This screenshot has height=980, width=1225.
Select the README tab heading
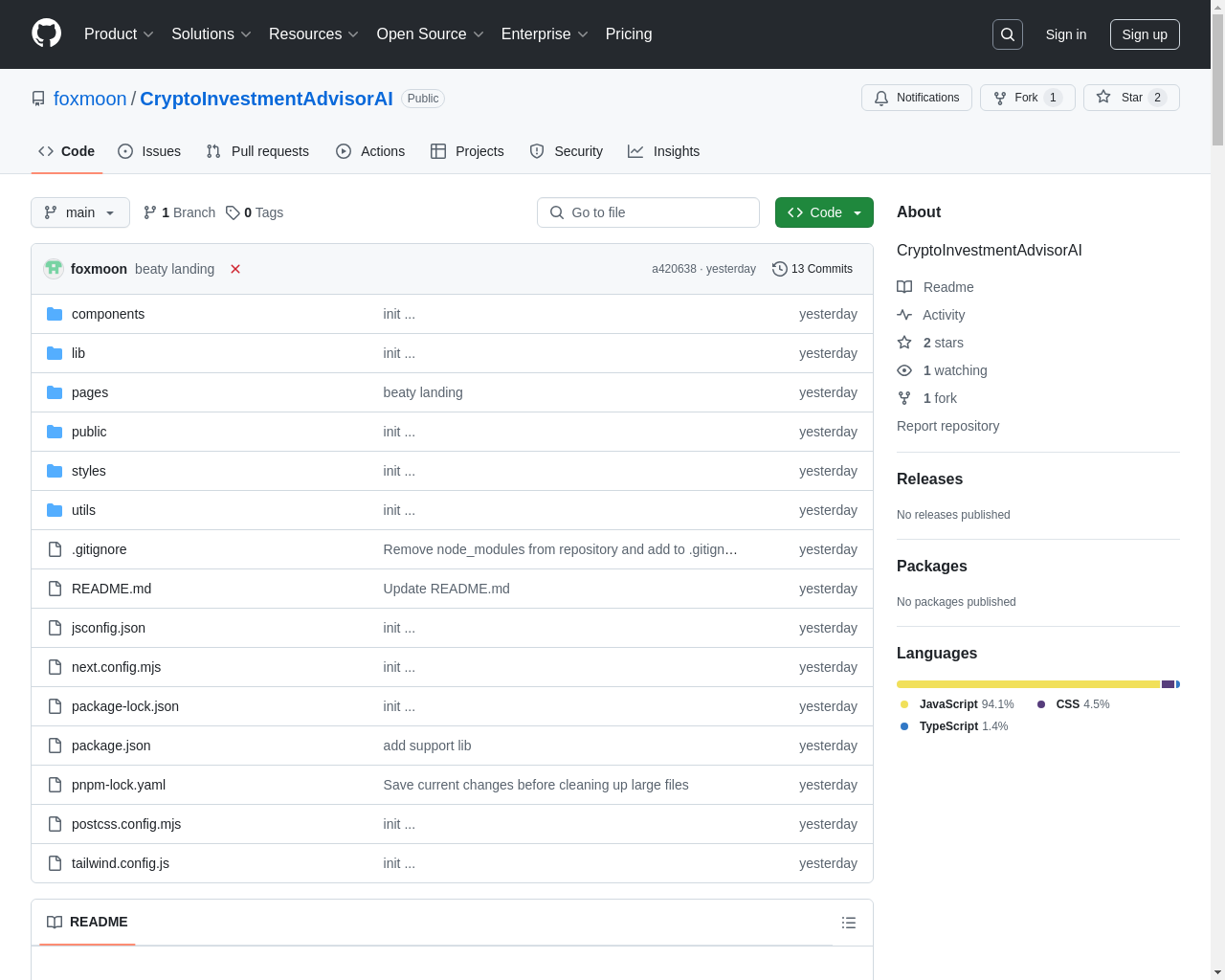point(87,922)
